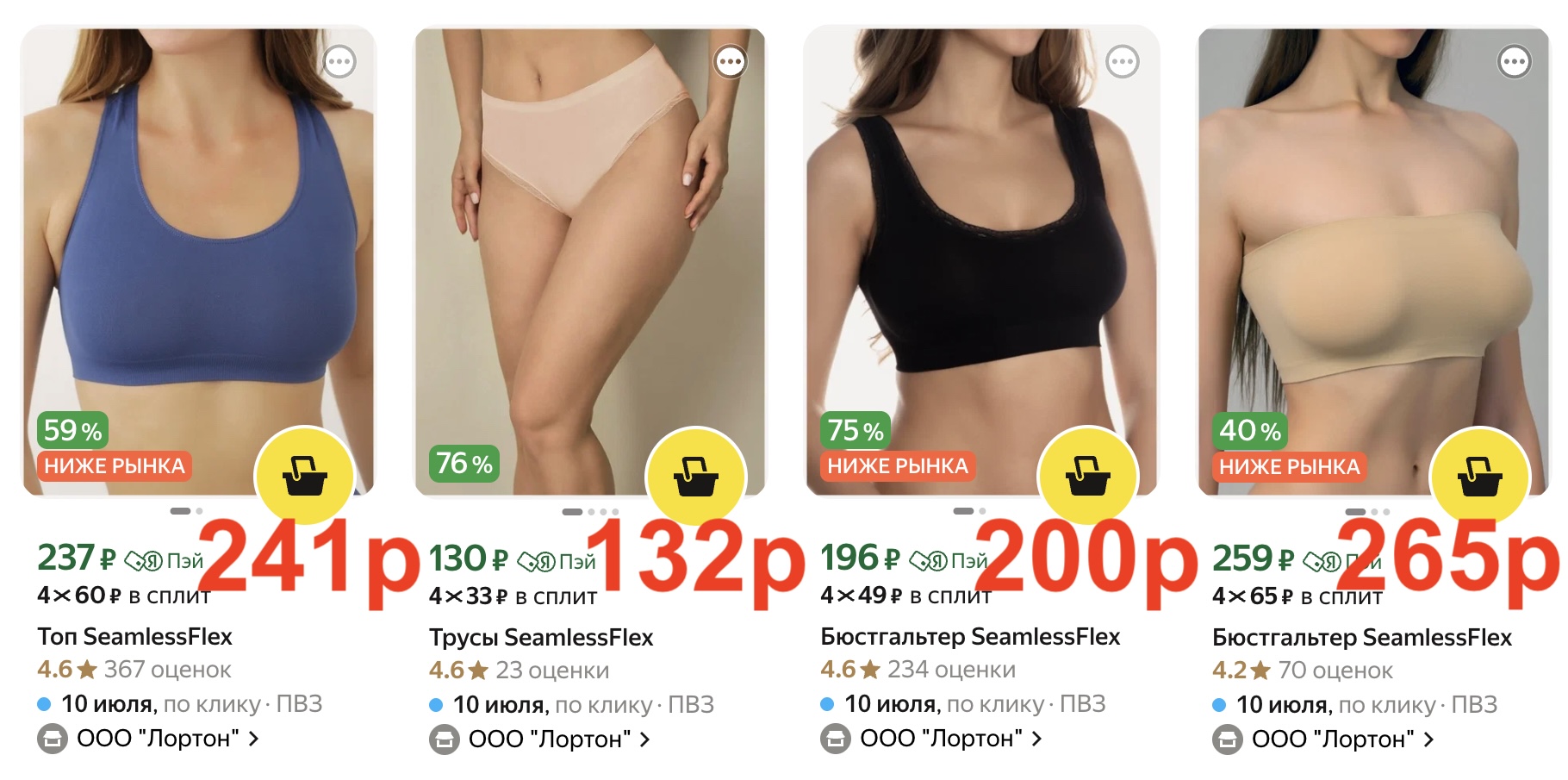Select the 59% НИЖЕ РЫНКА discount badge
Screen dimensions: 1568x780
114,447
